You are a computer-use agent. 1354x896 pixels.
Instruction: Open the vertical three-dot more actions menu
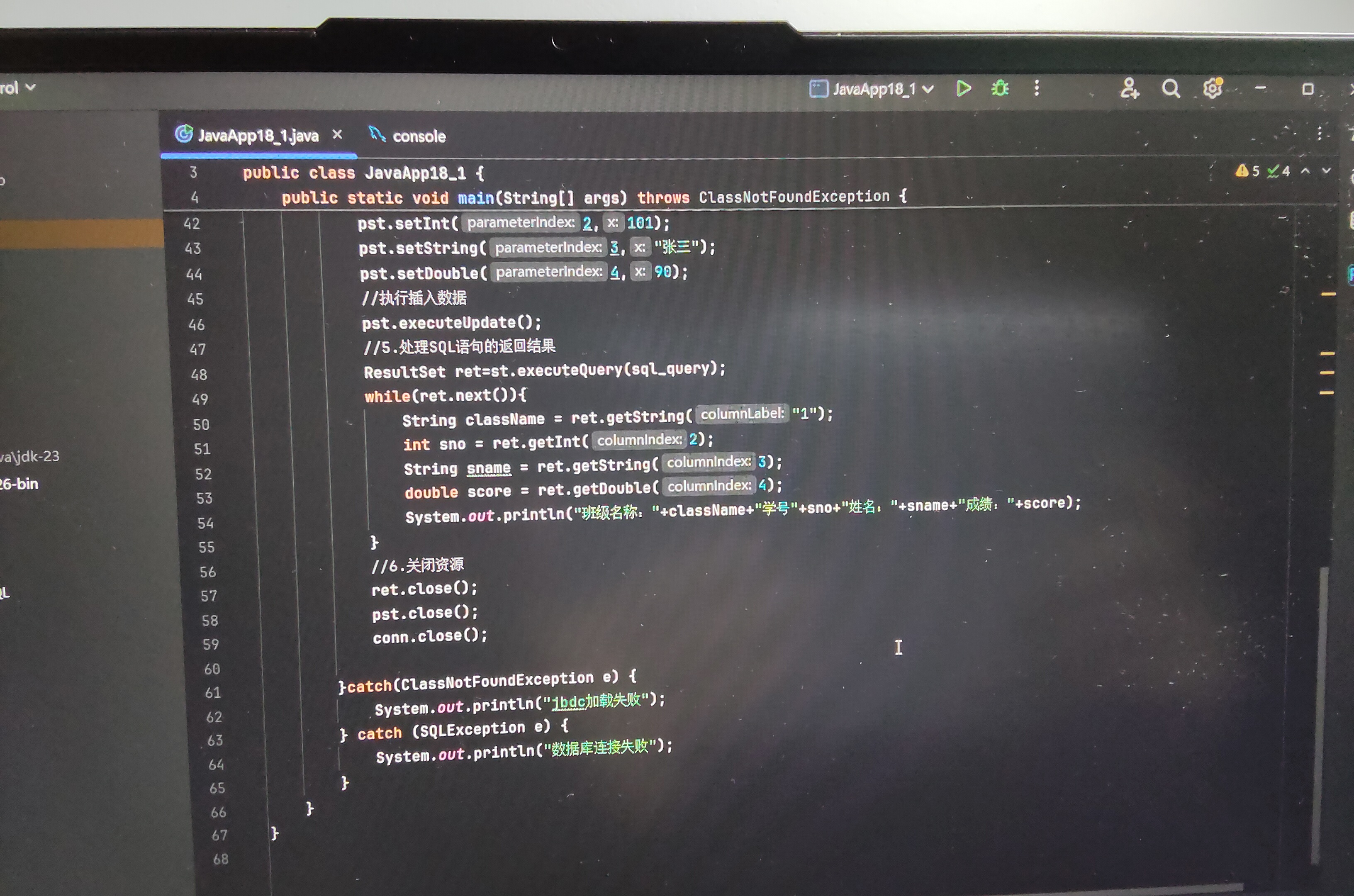(x=1036, y=88)
